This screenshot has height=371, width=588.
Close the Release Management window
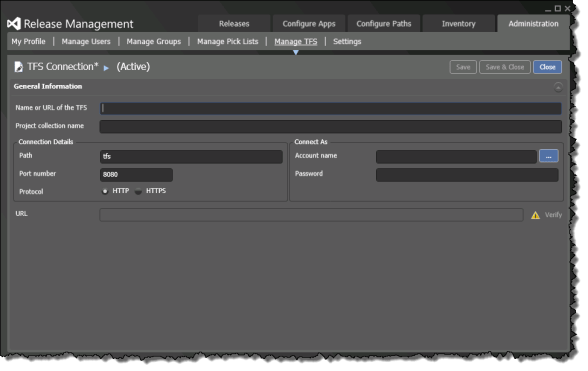pos(567,8)
